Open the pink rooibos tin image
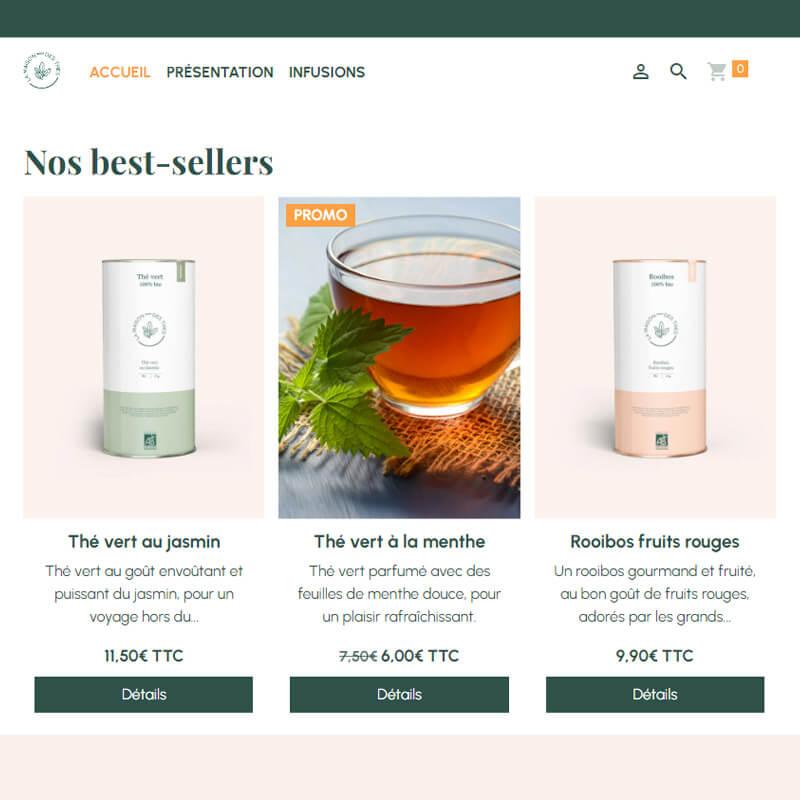This screenshot has height=800, width=800. click(x=655, y=358)
